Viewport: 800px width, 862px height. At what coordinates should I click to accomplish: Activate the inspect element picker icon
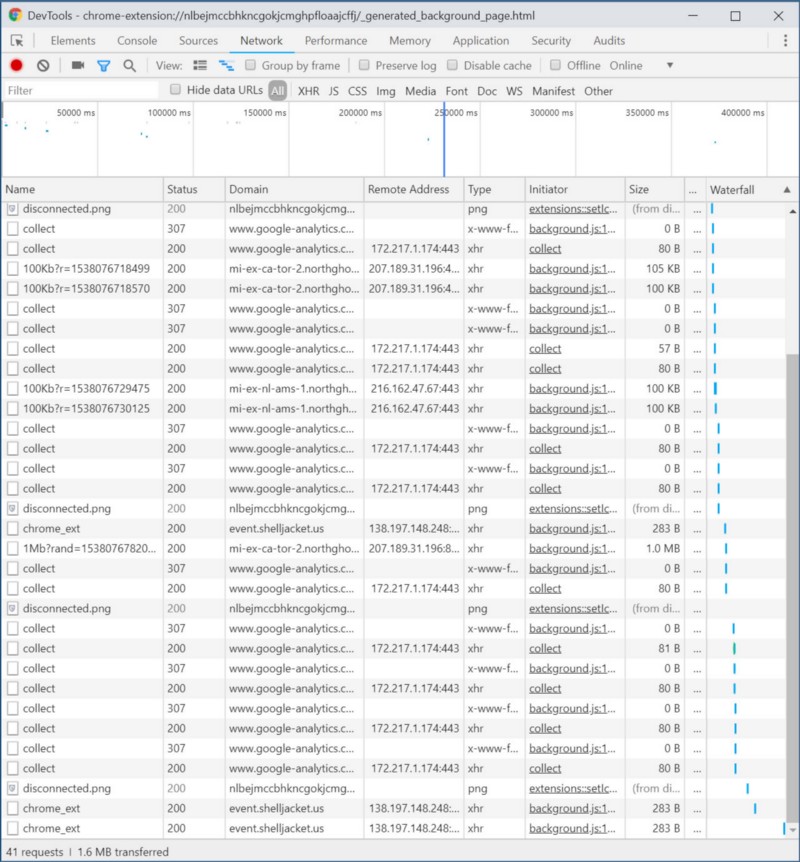(17, 41)
